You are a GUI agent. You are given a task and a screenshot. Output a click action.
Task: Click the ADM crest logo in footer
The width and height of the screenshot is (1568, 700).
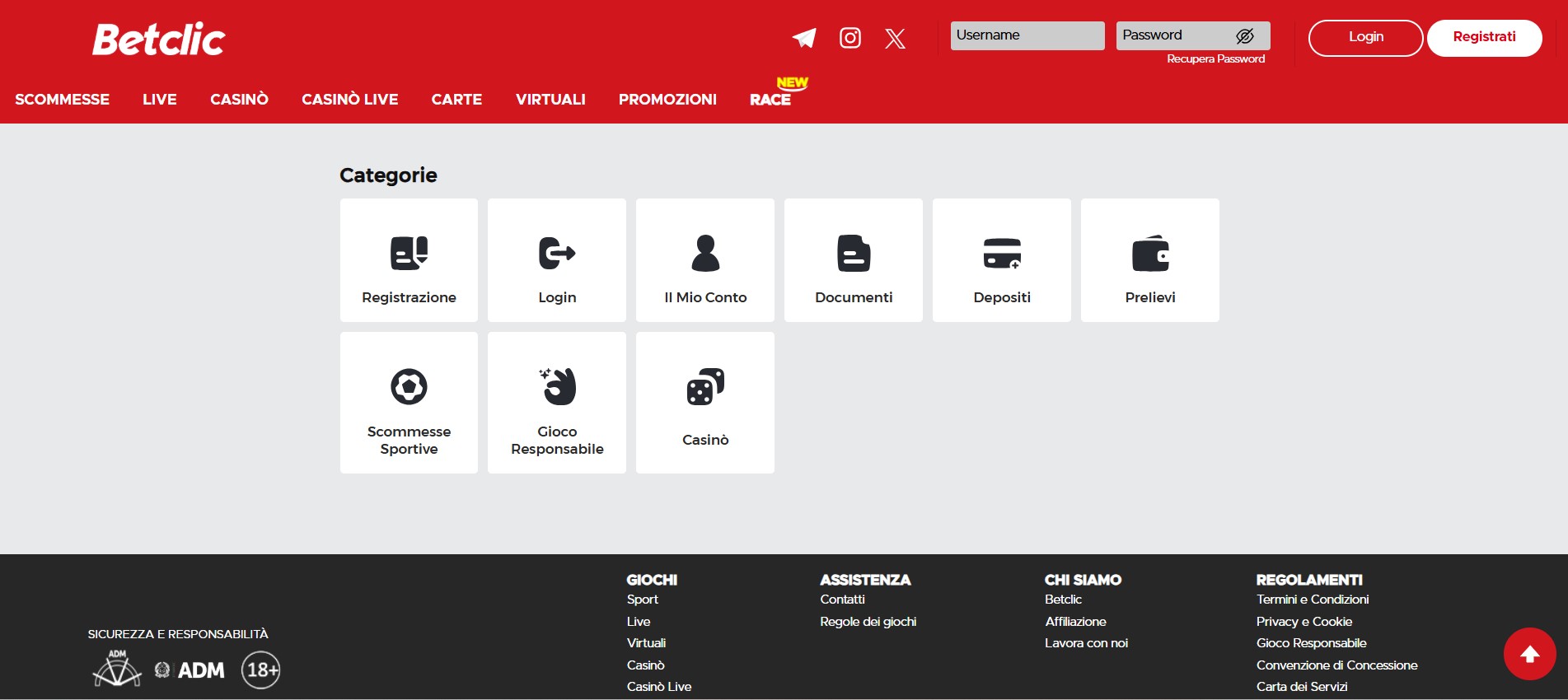click(117, 669)
